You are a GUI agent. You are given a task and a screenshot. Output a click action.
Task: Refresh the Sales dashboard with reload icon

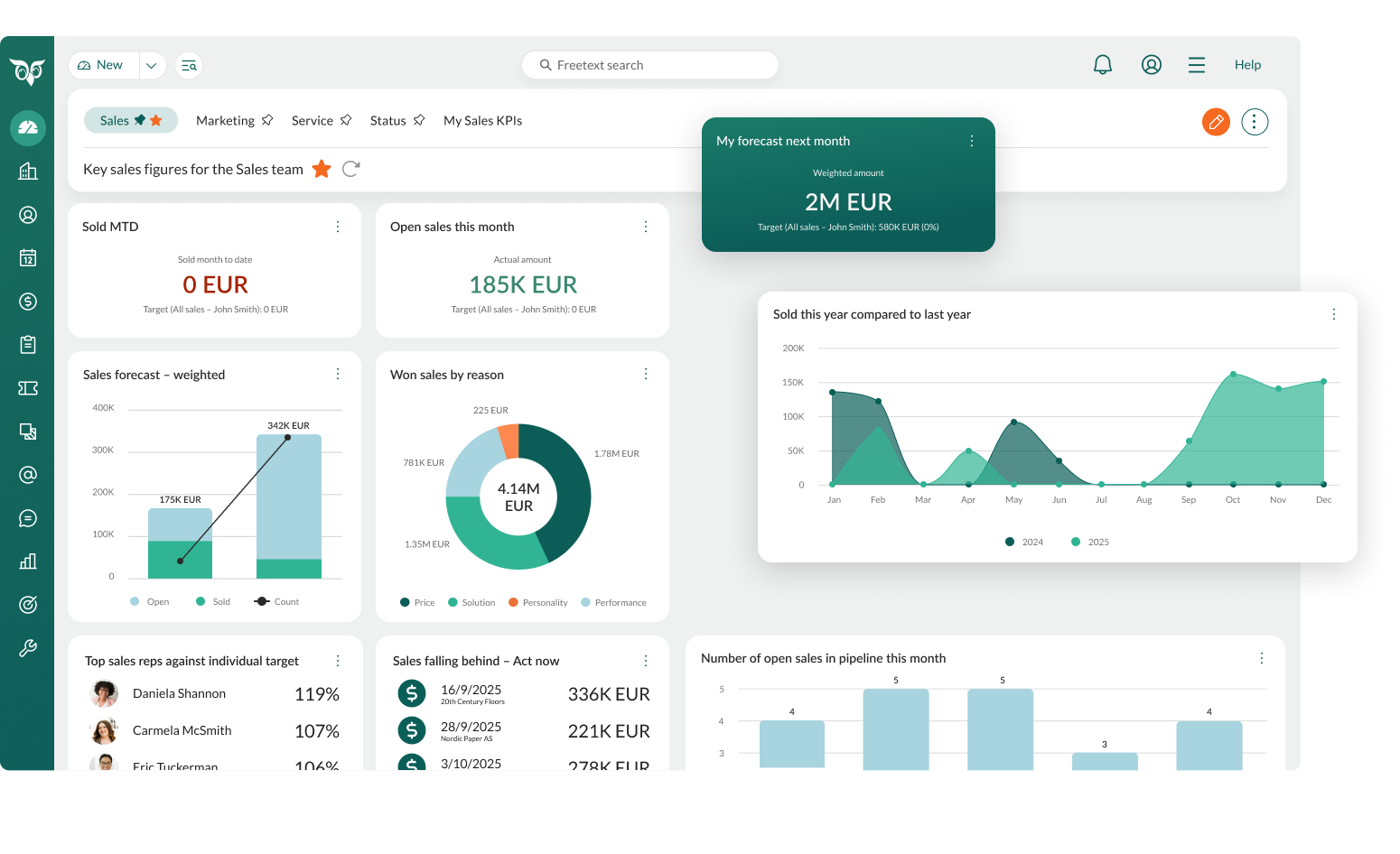click(351, 169)
